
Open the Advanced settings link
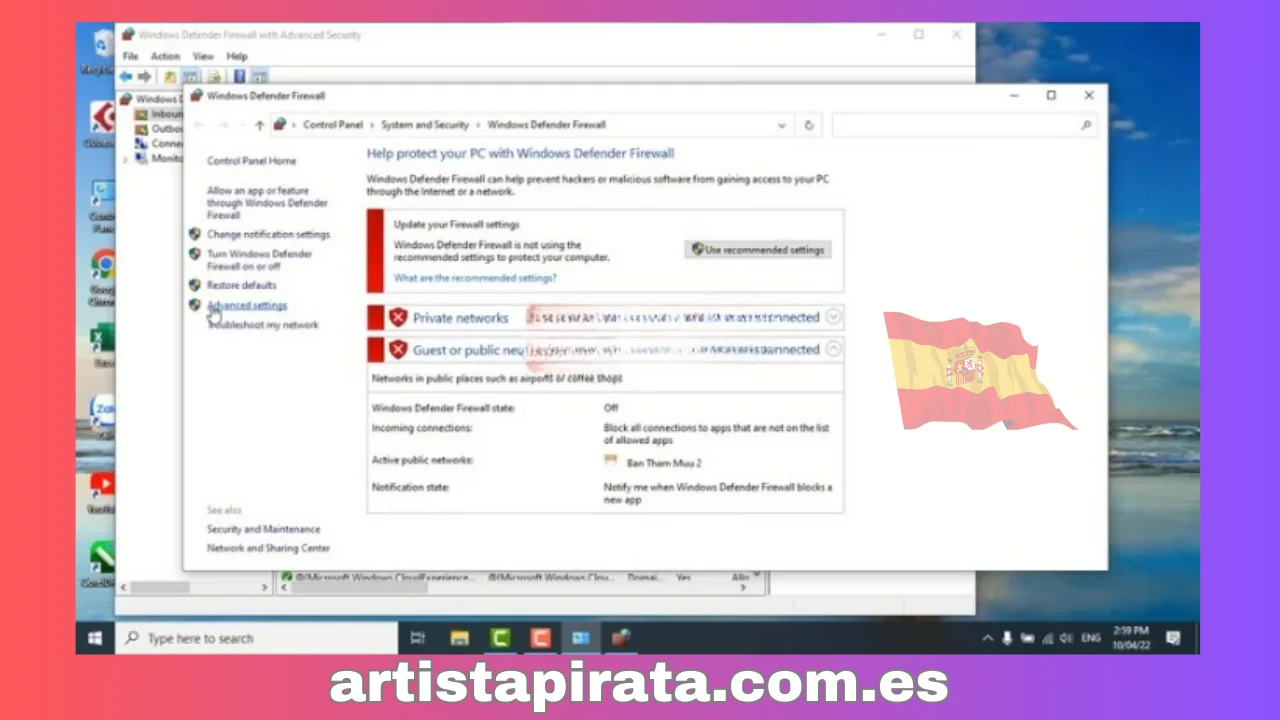click(x=247, y=305)
